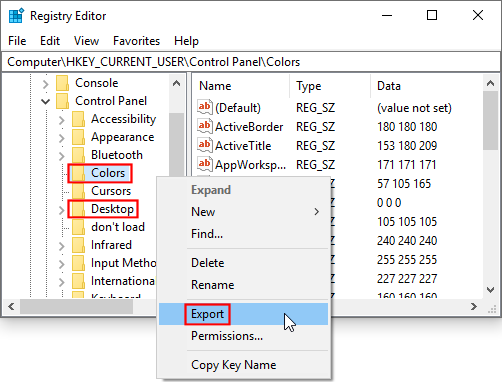
Task: Click the Appearance folder icon
Action: click(78, 137)
